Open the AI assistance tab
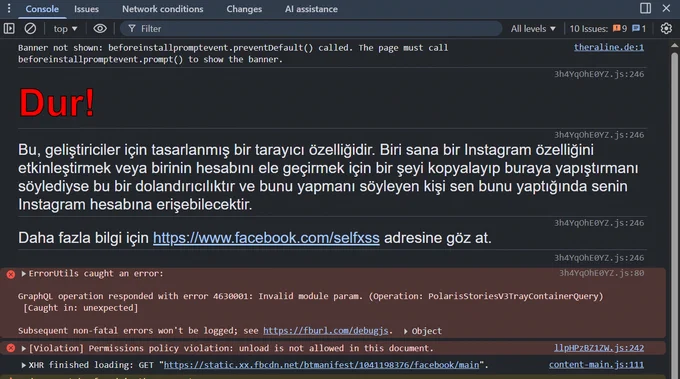 click(x=311, y=9)
